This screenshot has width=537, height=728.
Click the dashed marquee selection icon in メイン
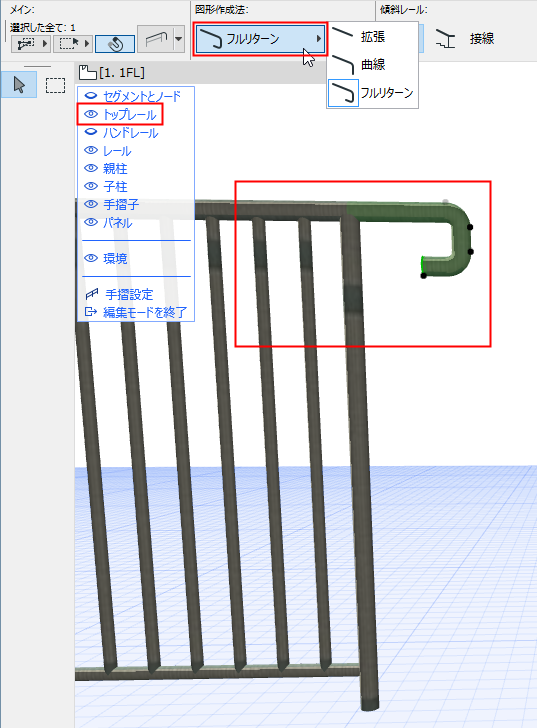[x=69, y=44]
